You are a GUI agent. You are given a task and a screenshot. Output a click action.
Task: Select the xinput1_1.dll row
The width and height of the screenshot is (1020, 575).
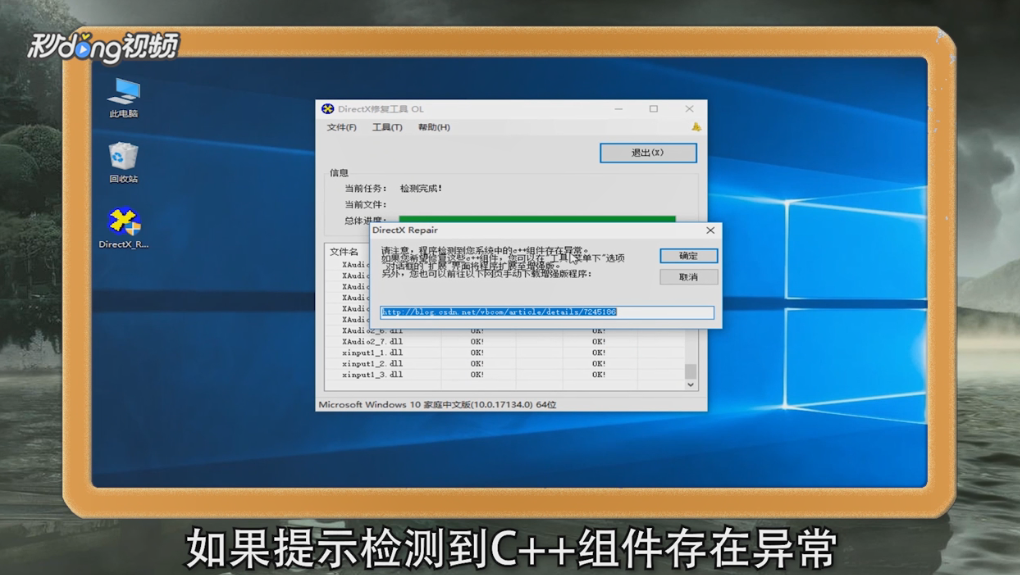(505, 353)
